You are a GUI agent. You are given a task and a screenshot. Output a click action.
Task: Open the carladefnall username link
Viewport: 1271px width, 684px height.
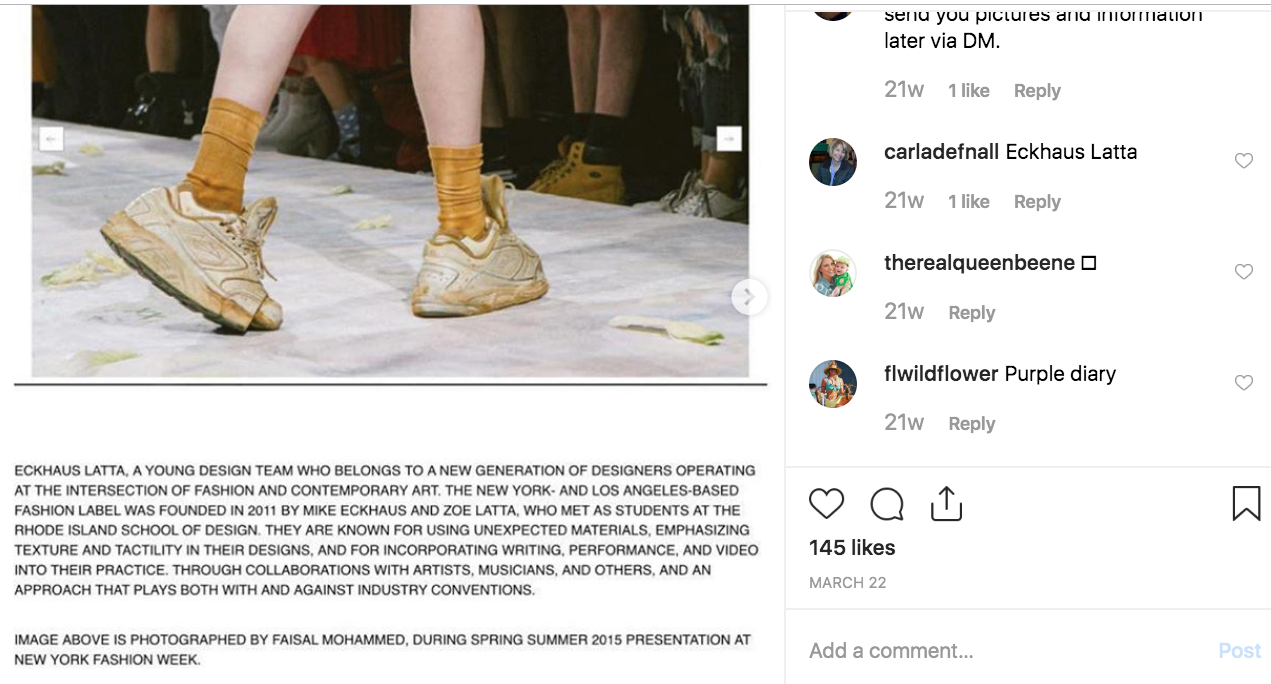tap(942, 152)
